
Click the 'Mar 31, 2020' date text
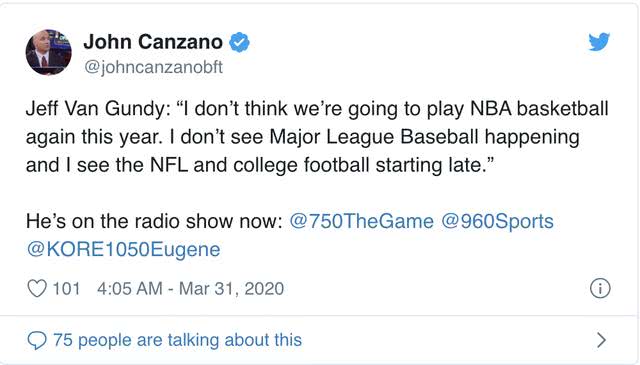[231, 289]
